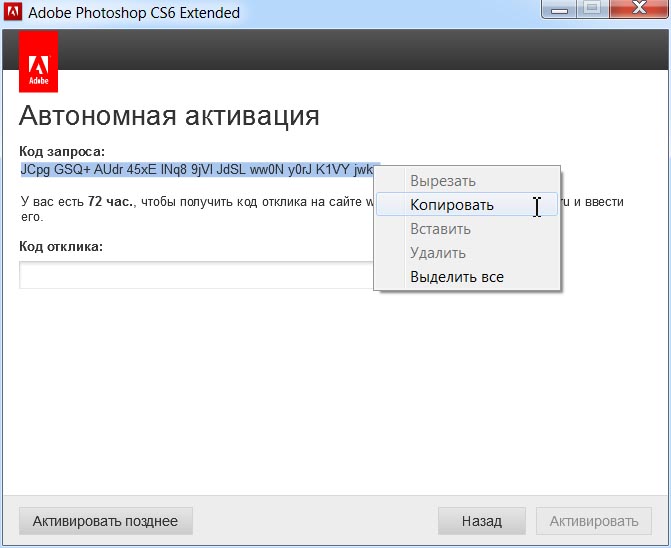Choose Вырезать in the context menu
The image size is (671, 548).
(467, 181)
